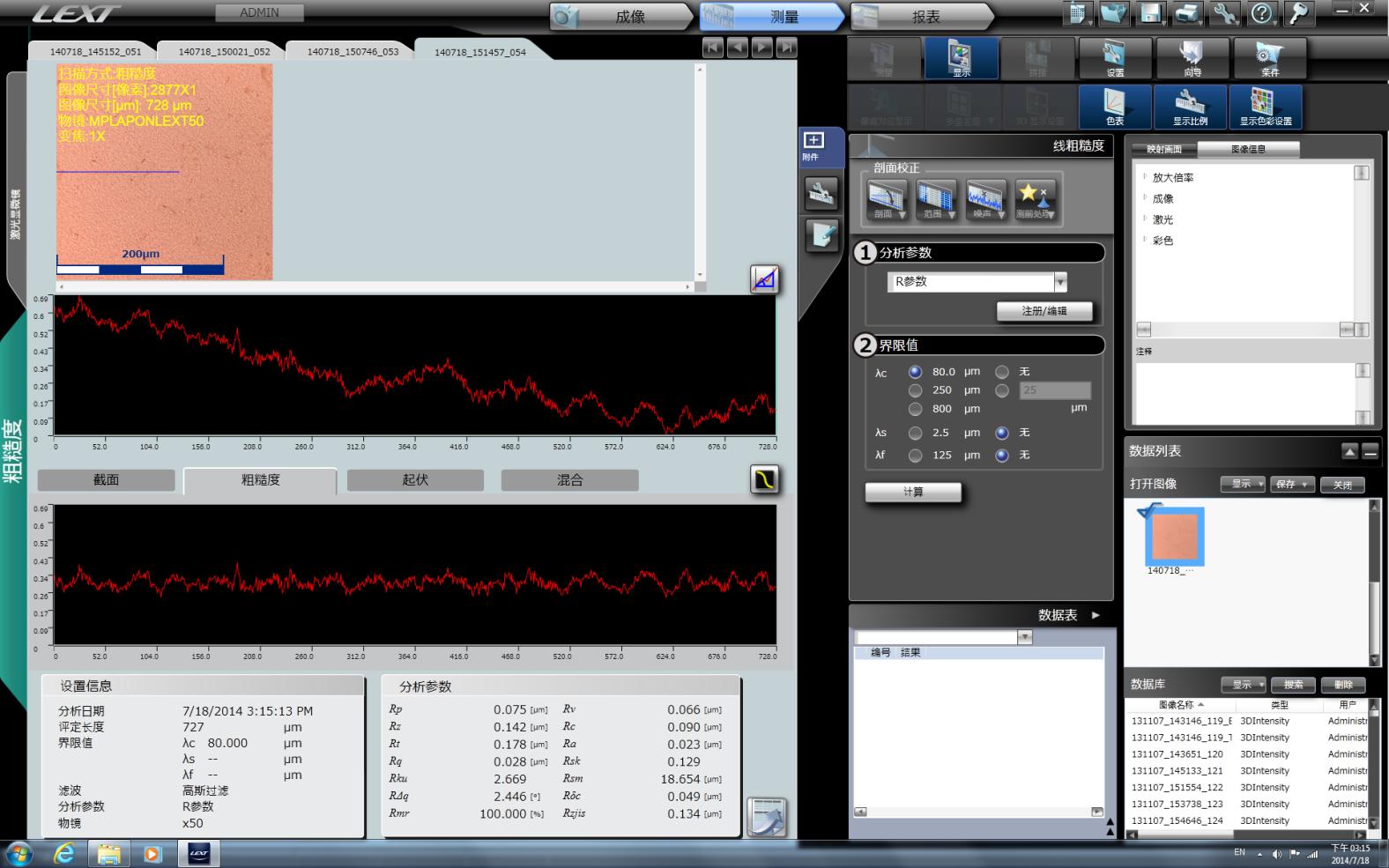Expand the 激光 tree item

click(x=1145, y=219)
